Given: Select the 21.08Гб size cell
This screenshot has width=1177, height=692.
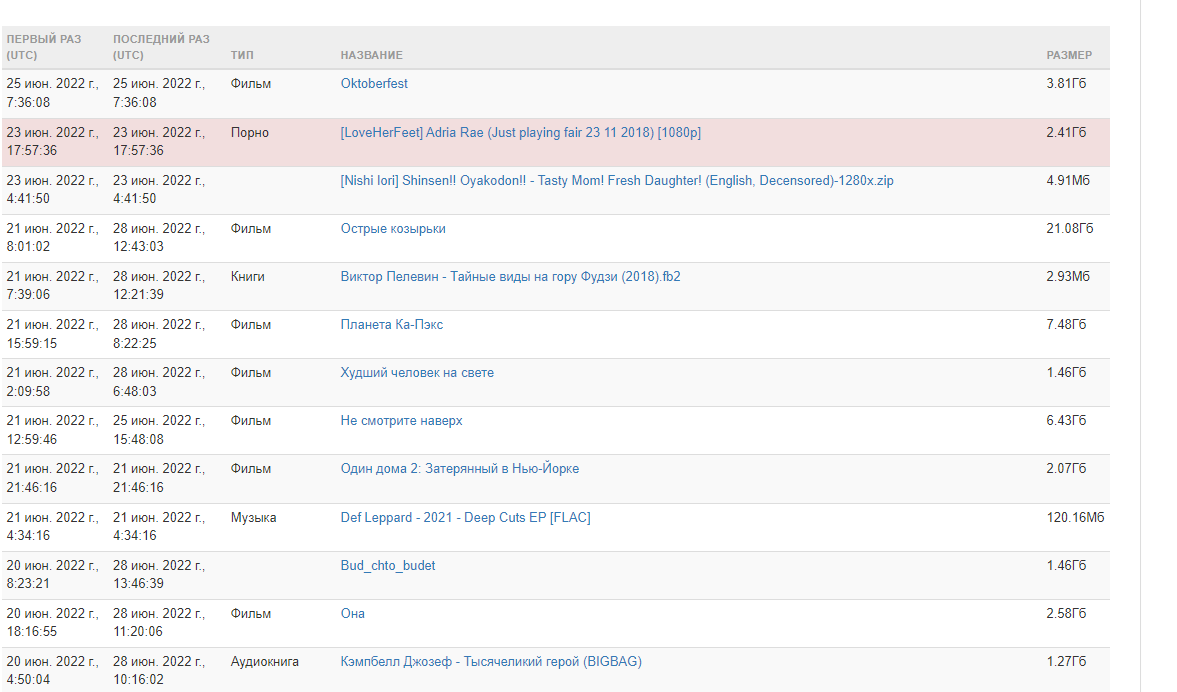Looking at the screenshot, I should click(x=1070, y=228).
